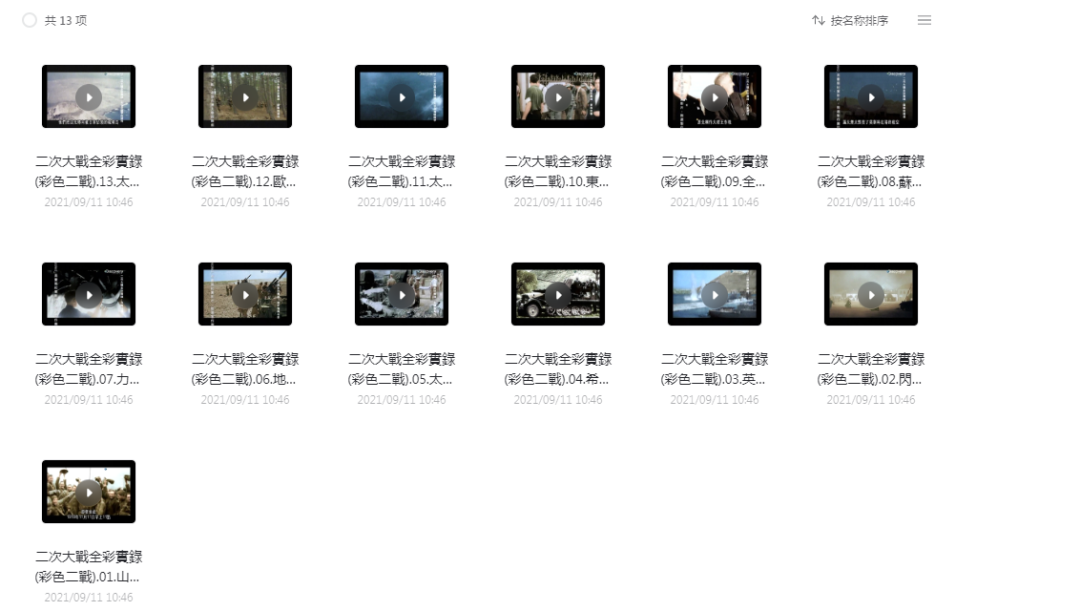Click the date under episode 05 file
The width and height of the screenshot is (1080, 611).
coord(402,400)
